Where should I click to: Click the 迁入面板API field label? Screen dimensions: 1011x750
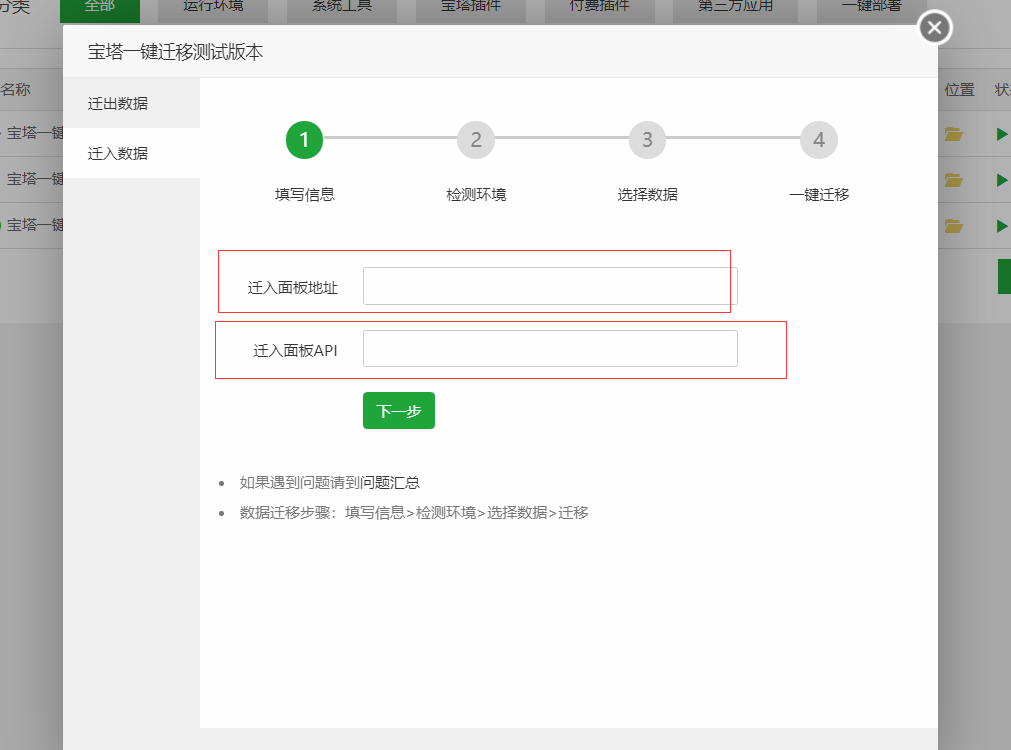(x=295, y=350)
